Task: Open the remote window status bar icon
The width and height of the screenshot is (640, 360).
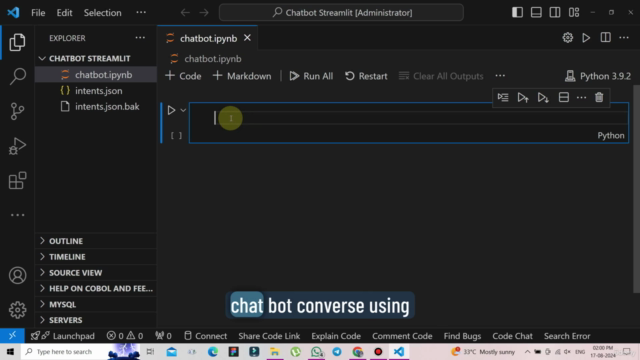Action: [12, 336]
